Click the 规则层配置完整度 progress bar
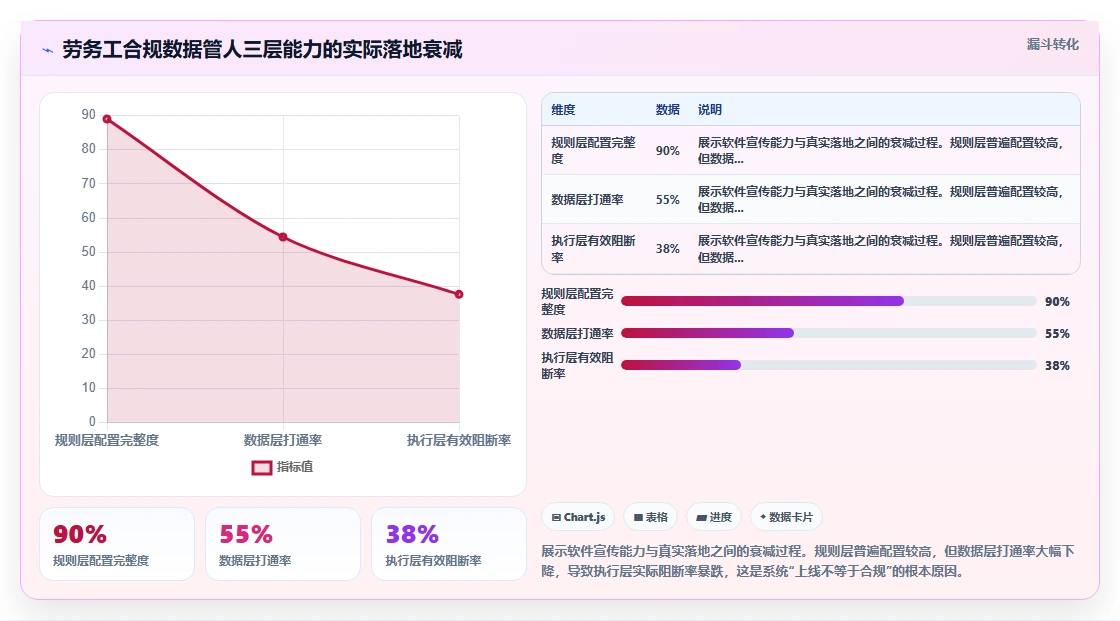 tap(829, 302)
